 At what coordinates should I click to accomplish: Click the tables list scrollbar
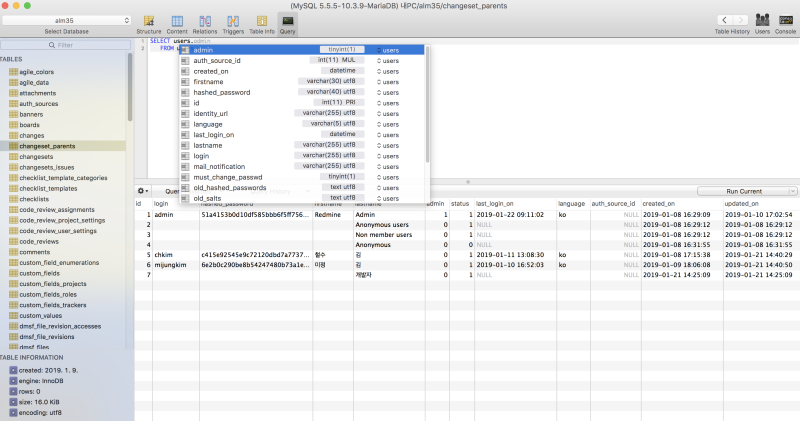130,87
